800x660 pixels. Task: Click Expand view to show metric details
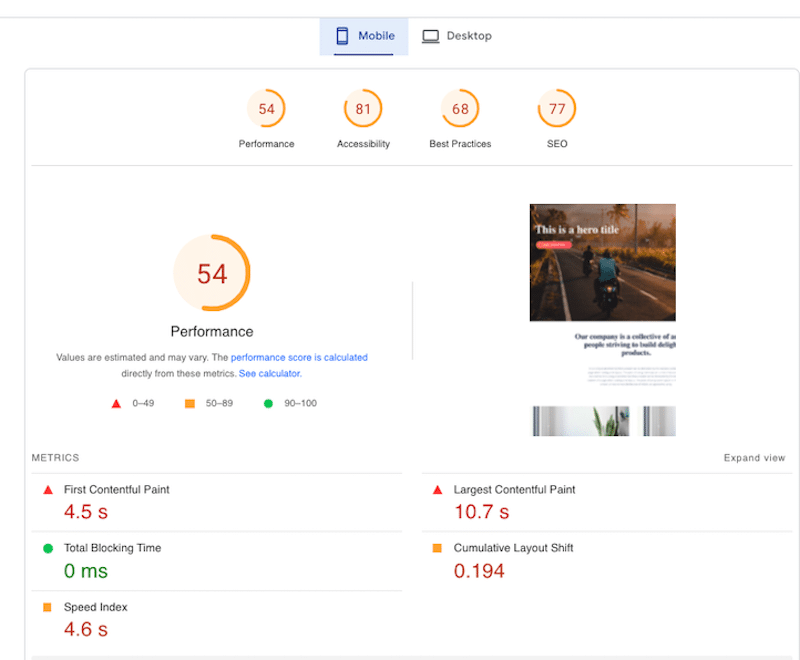(754, 457)
